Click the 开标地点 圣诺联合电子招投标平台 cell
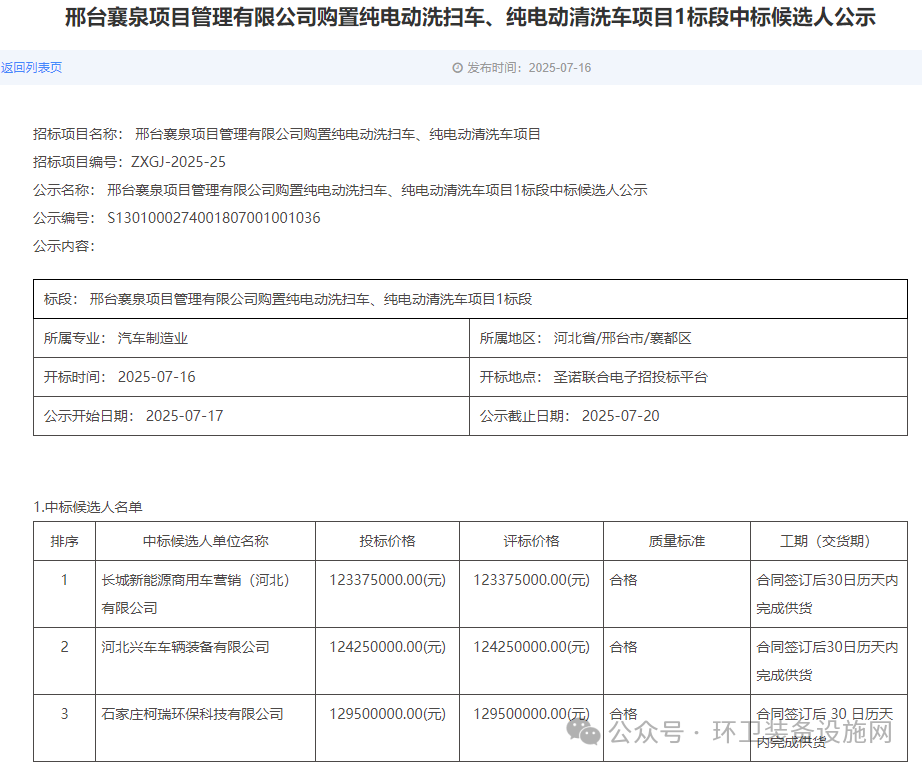 pos(689,377)
